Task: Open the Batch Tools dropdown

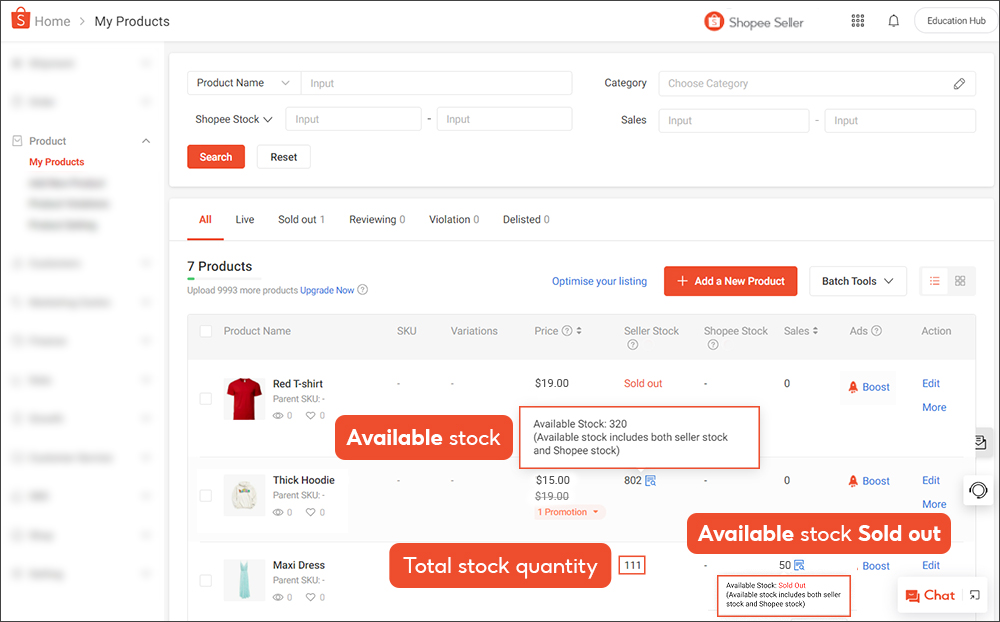Action: [856, 281]
